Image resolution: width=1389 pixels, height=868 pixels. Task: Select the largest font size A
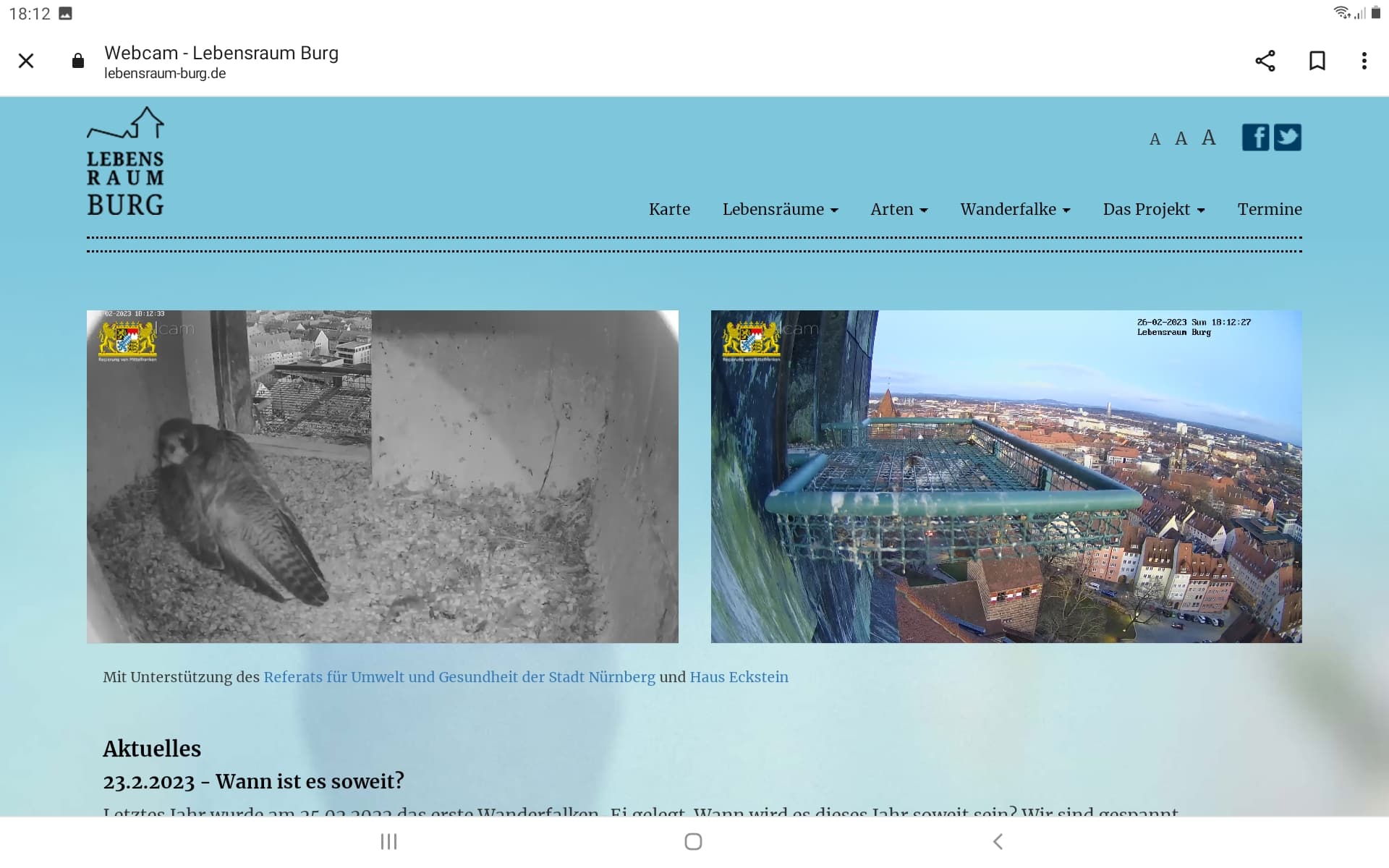pyautogui.click(x=1209, y=137)
